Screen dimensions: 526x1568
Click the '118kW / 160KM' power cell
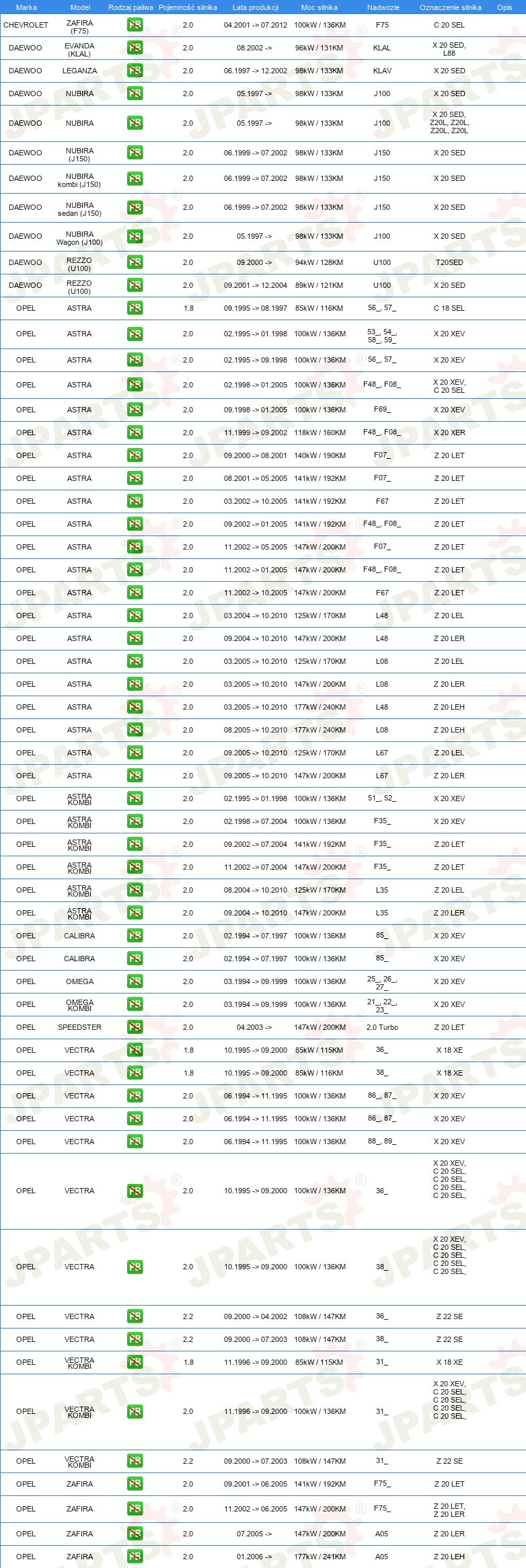[320, 433]
